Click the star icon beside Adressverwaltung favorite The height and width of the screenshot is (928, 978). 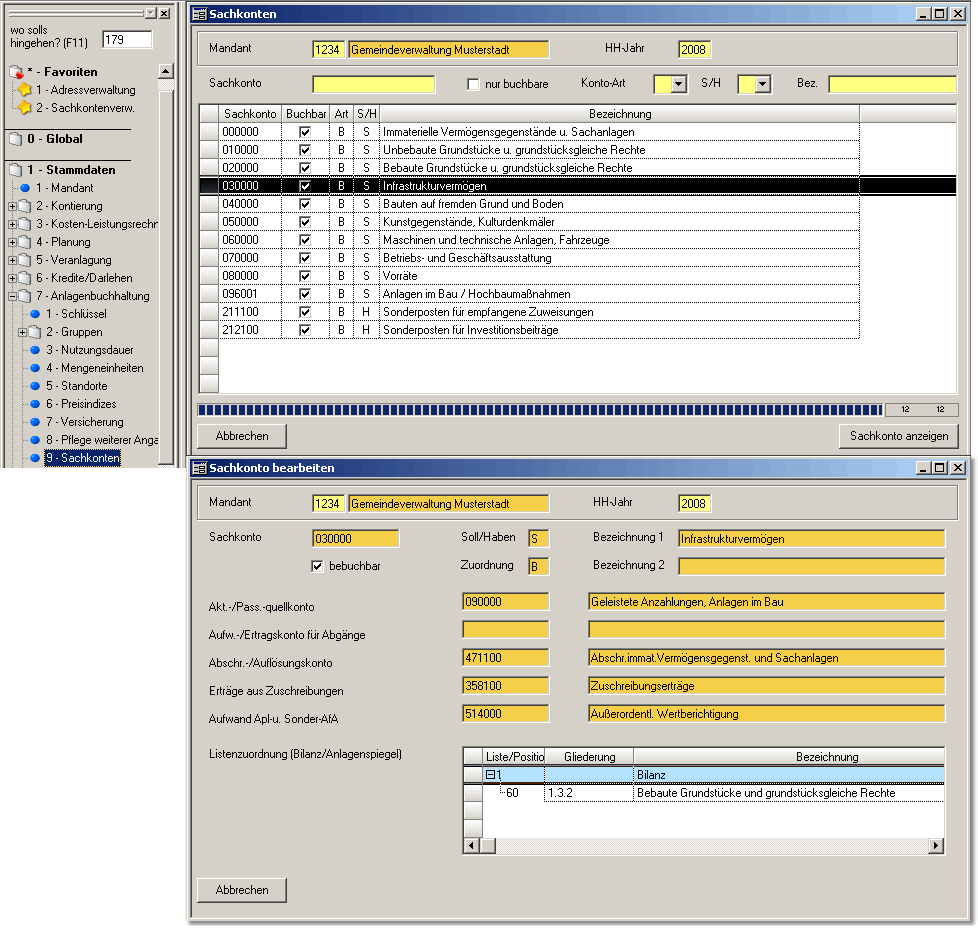[x=25, y=90]
